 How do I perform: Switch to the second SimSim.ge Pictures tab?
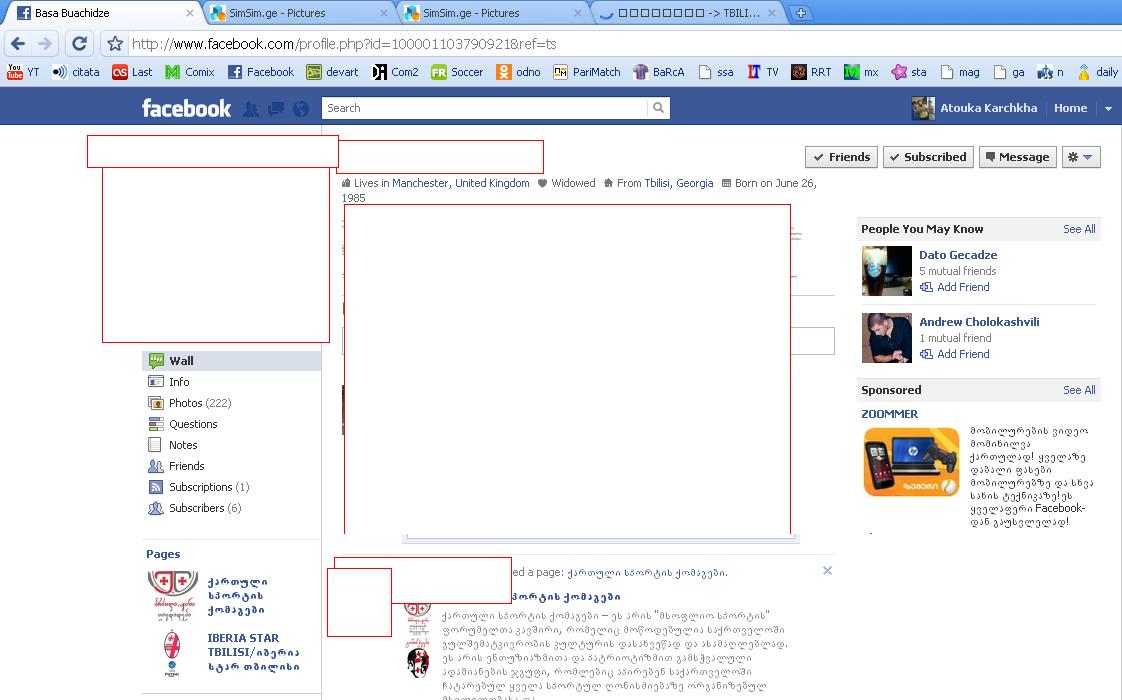point(493,13)
